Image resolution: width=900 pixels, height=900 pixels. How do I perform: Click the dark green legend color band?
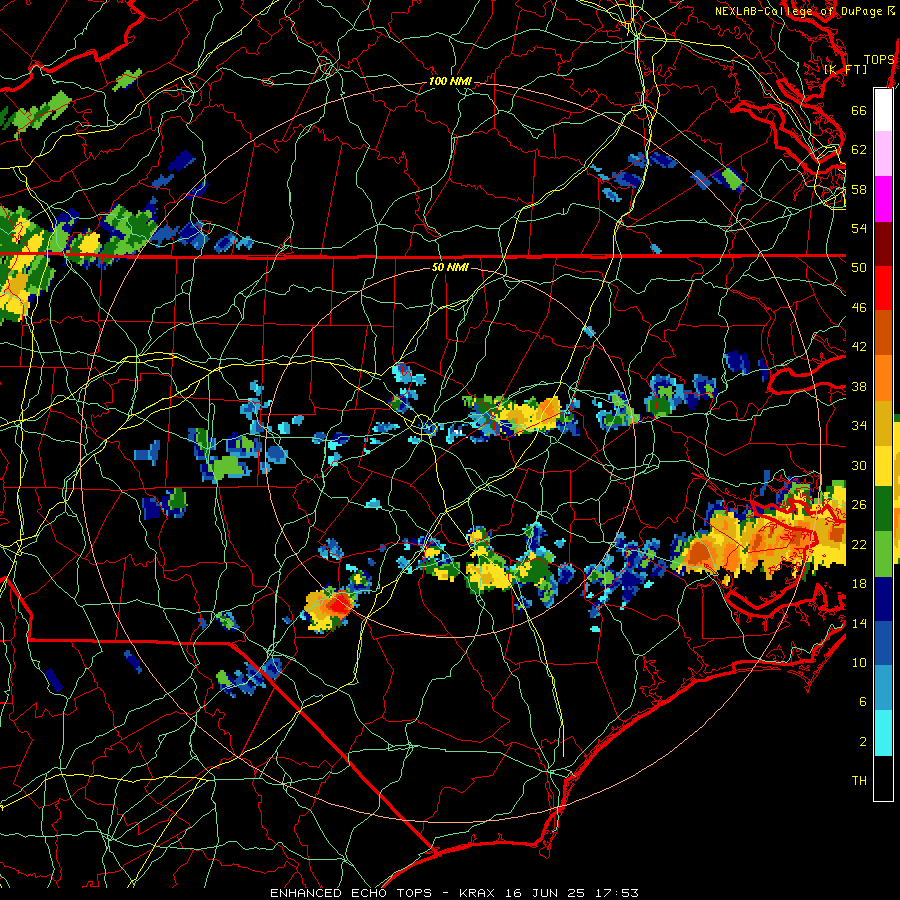coord(883,509)
